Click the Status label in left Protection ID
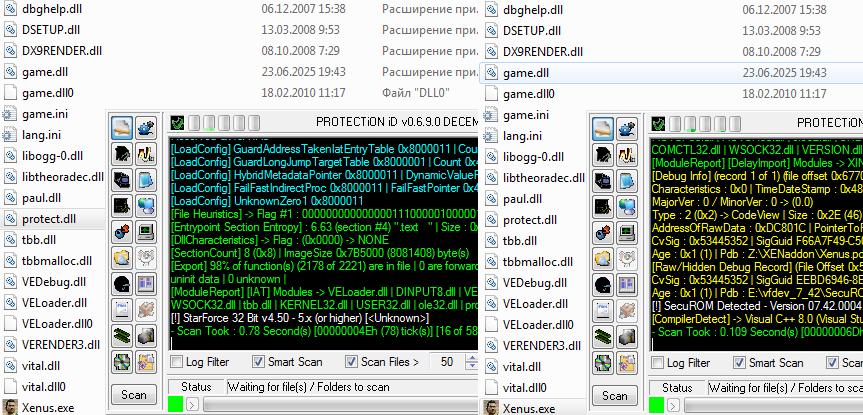This screenshot has height=415, width=863. click(196, 387)
